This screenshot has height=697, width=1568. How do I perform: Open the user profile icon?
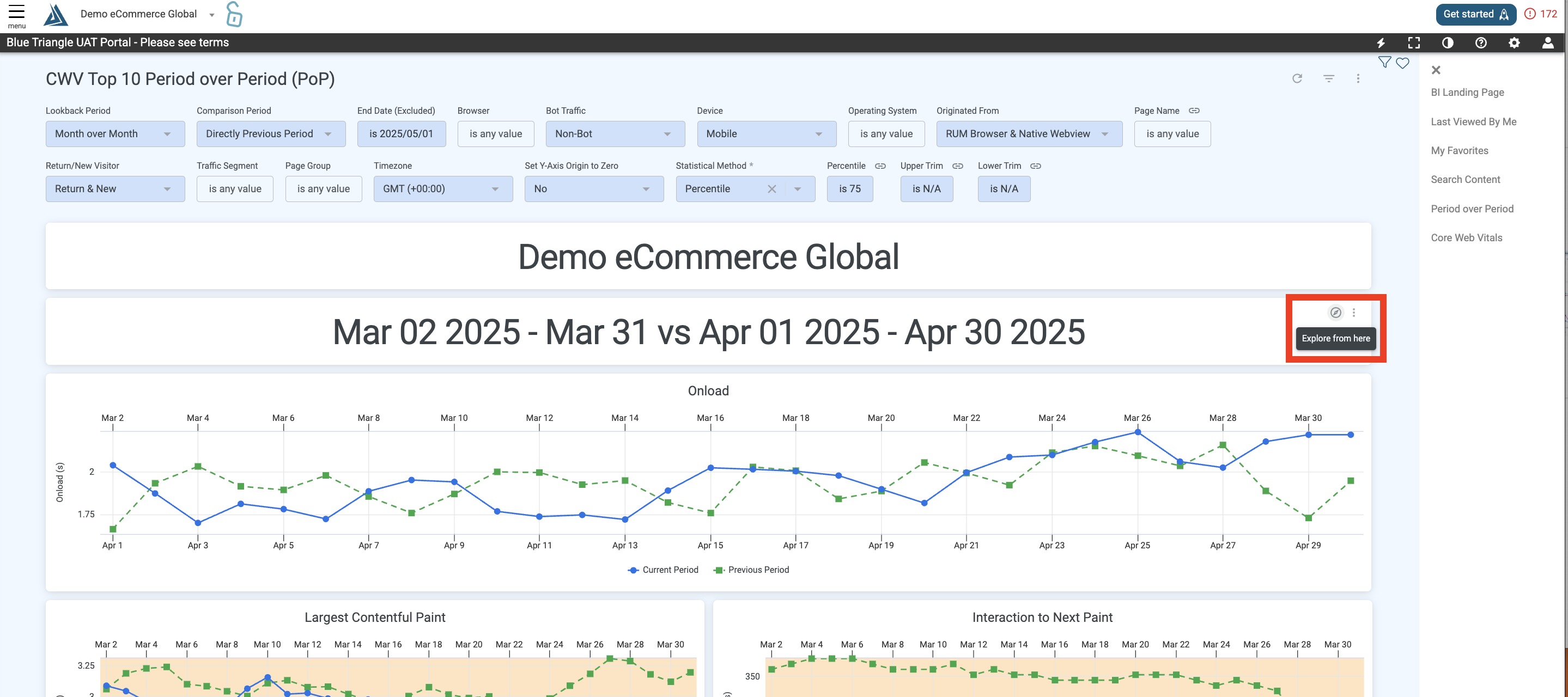(x=1547, y=42)
